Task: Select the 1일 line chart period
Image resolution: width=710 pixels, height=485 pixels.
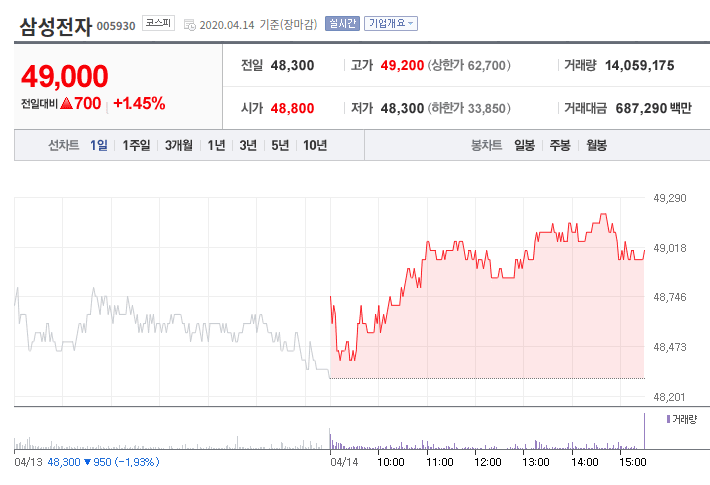Action: (x=98, y=145)
